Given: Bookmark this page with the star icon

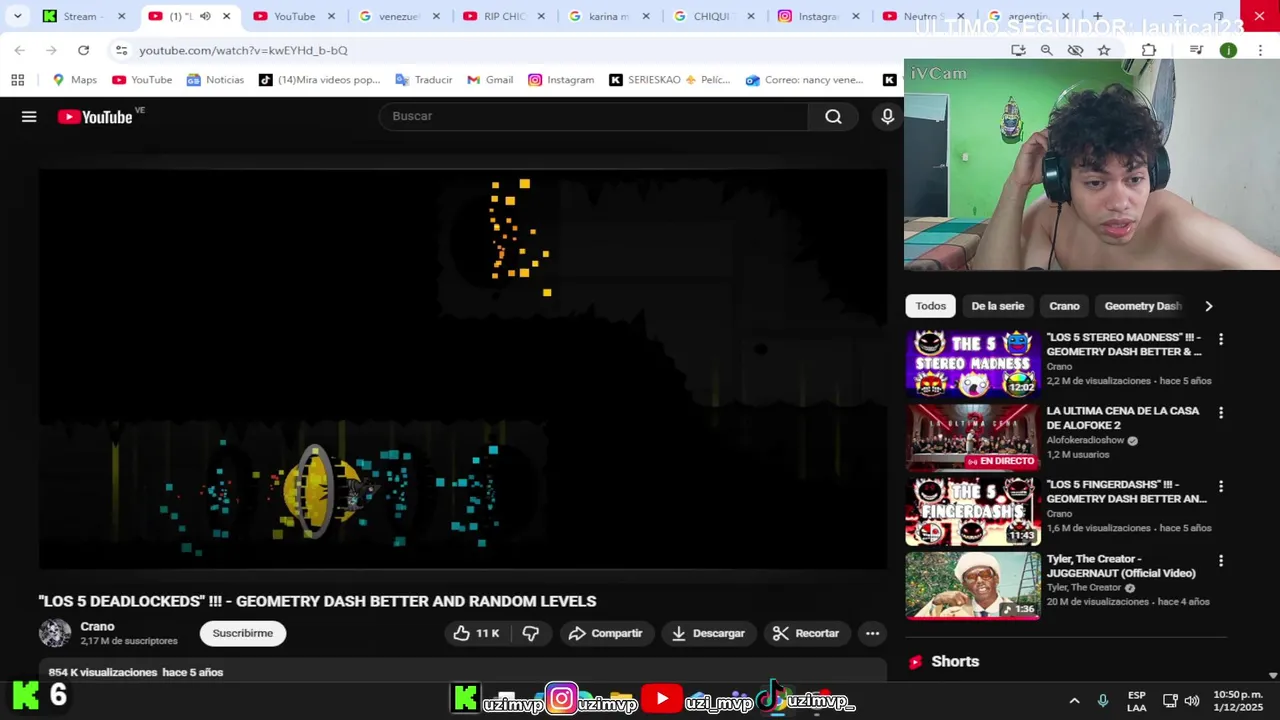Looking at the screenshot, I should (x=1104, y=50).
